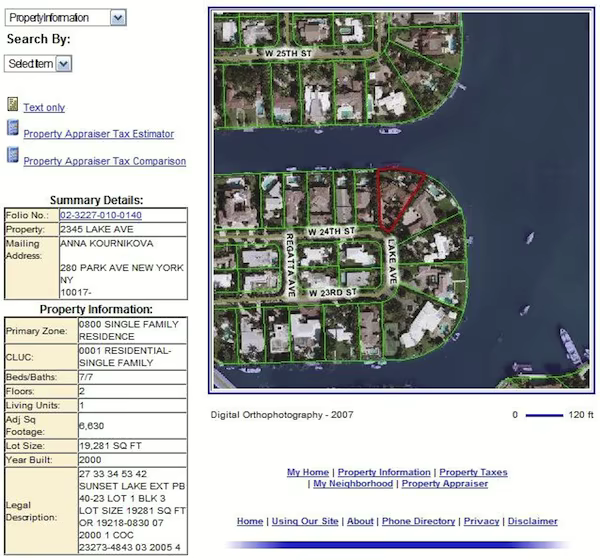Open the Text only link
The width and height of the screenshot is (600, 560).
click(44, 107)
